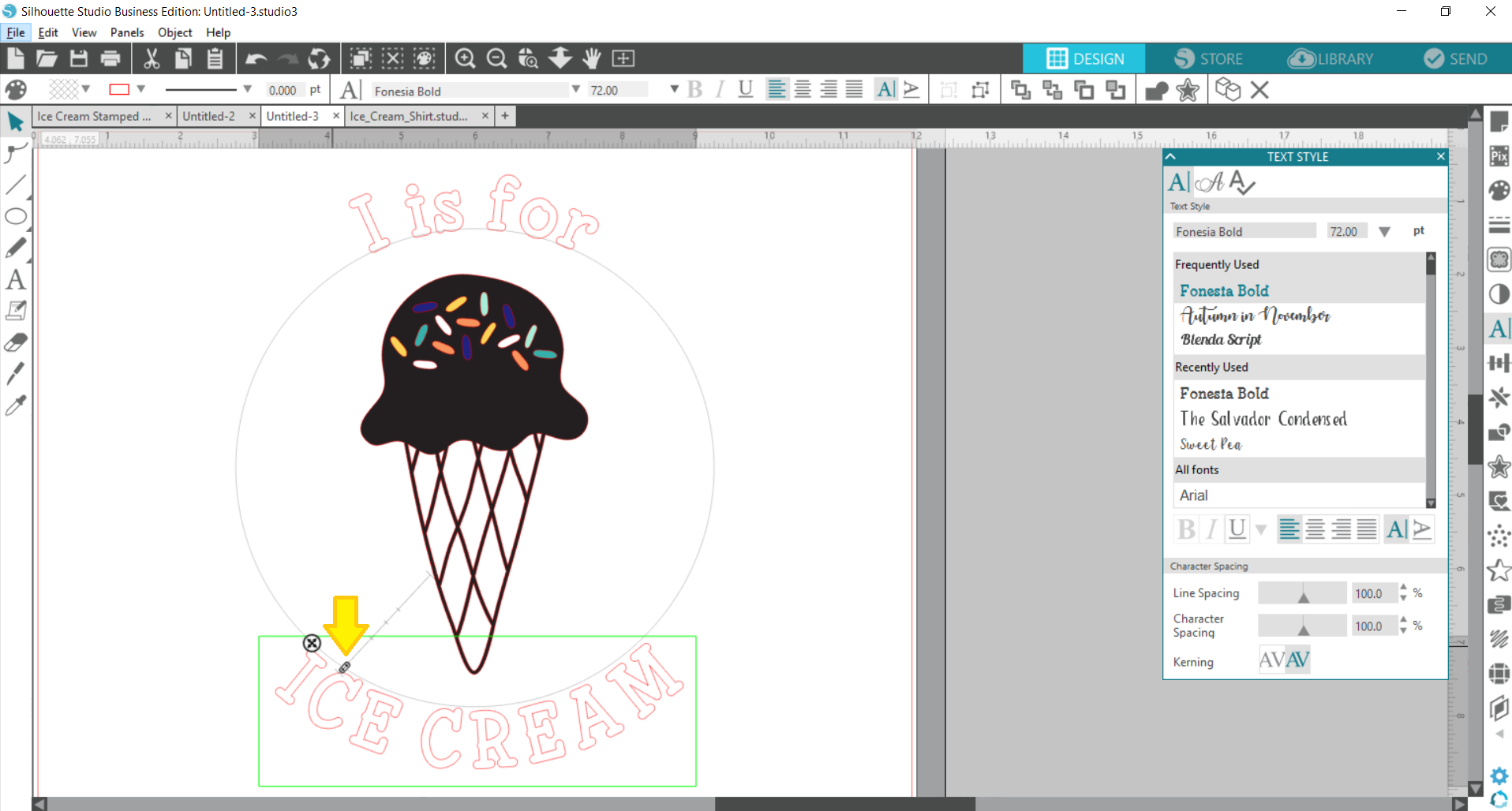Click the Save icon in toolbar
Viewport: 1512px width, 811px height.
click(x=79, y=58)
